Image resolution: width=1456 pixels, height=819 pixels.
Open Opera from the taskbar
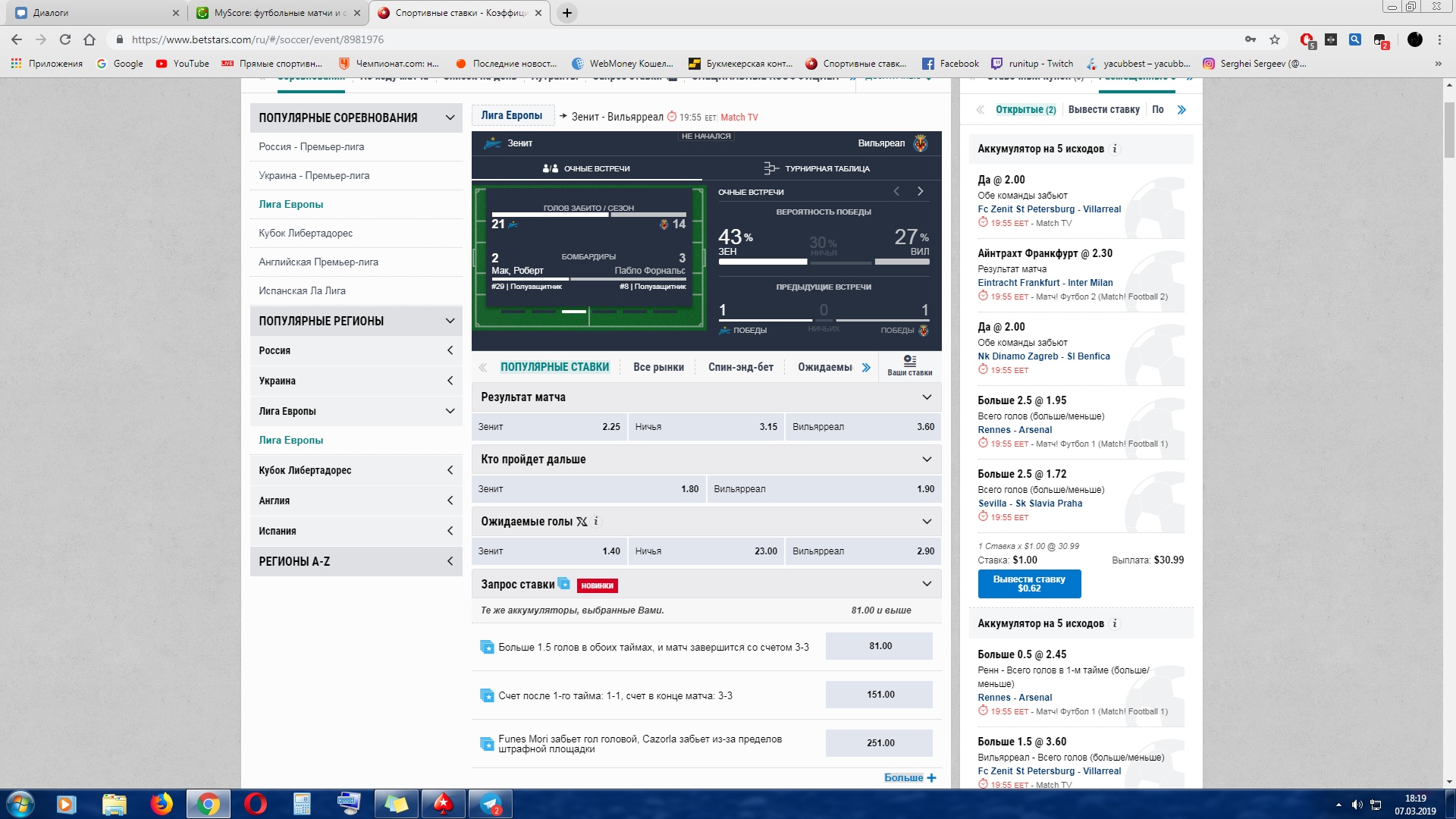click(x=256, y=804)
